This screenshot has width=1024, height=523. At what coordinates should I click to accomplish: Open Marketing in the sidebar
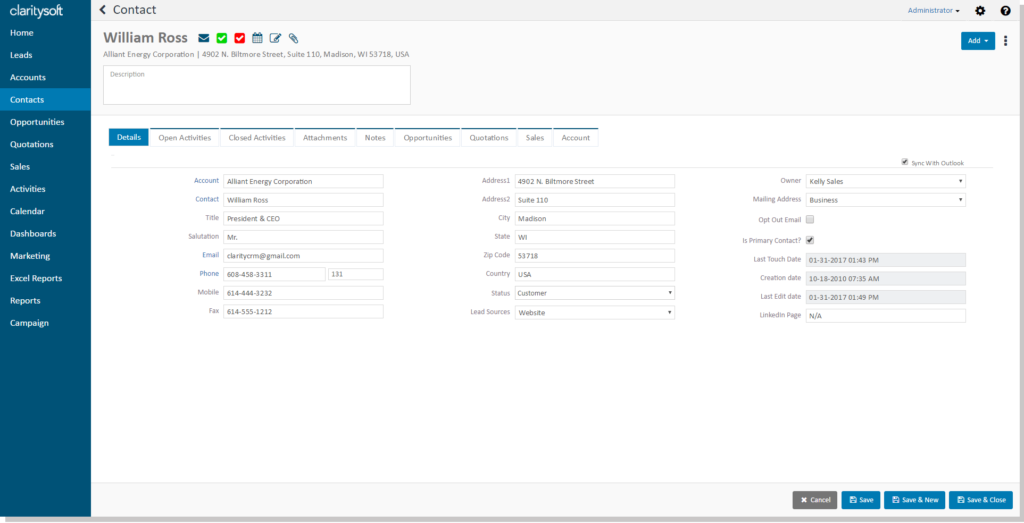[45, 256]
